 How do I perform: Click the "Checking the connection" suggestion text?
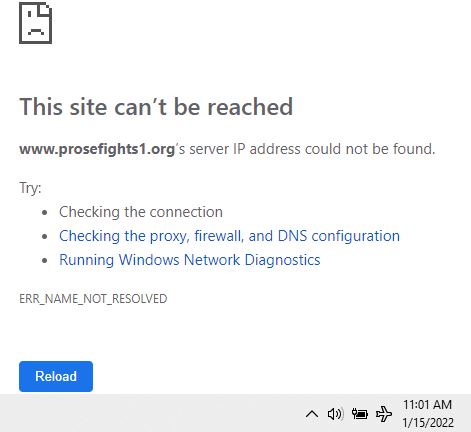(141, 212)
